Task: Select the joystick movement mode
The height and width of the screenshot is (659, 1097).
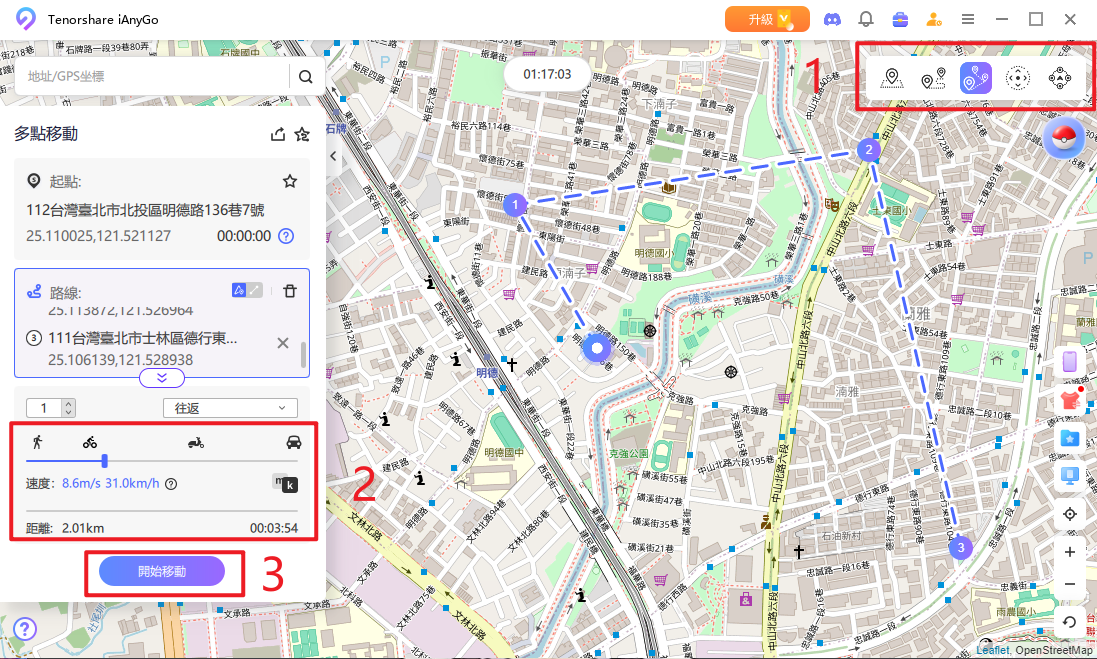Action: pyautogui.click(x=1017, y=78)
